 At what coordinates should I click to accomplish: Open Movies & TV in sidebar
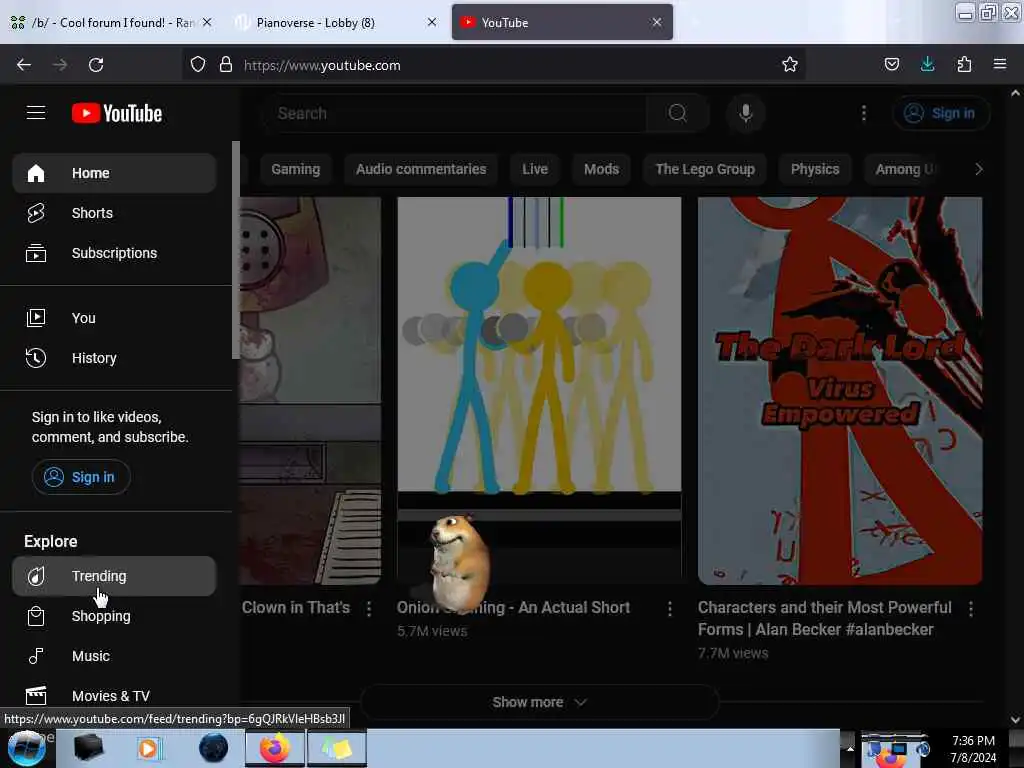114,696
